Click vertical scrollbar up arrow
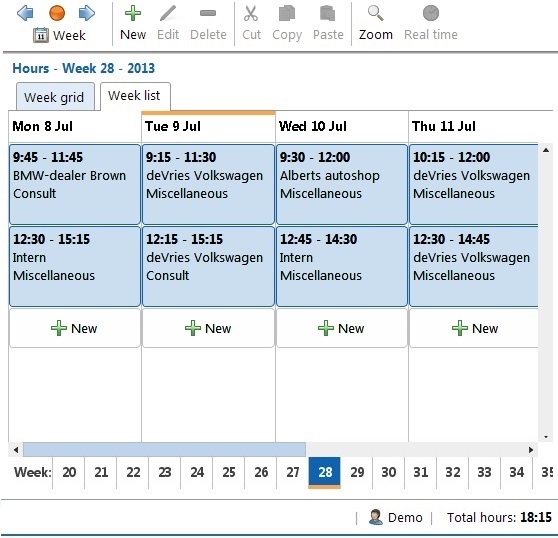This screenshot has height=538, width=558. point(546,150)
